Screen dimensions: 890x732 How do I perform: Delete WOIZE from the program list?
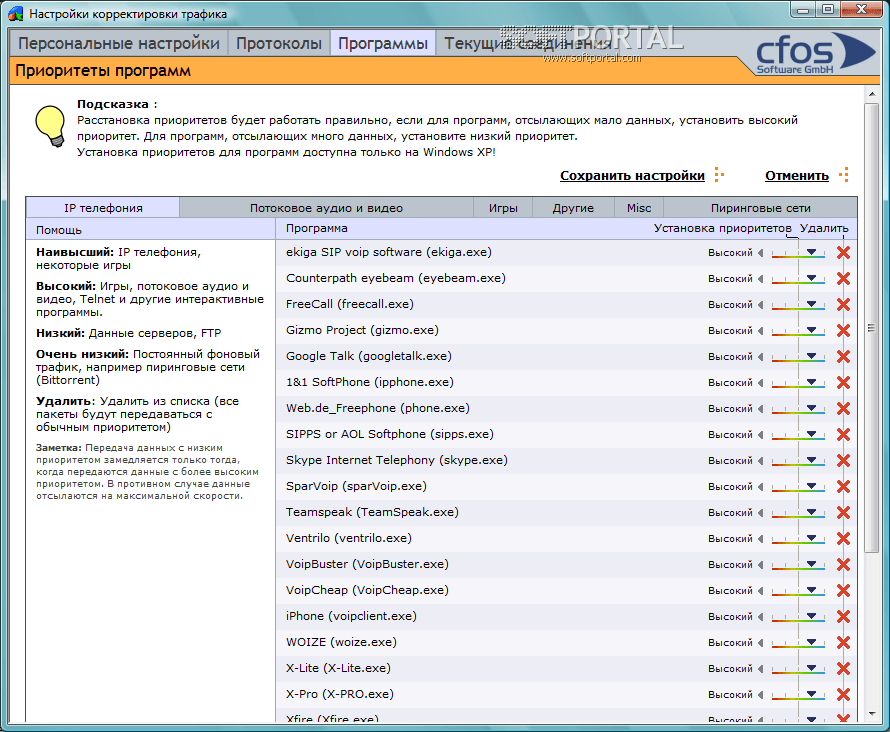(843, 643)
